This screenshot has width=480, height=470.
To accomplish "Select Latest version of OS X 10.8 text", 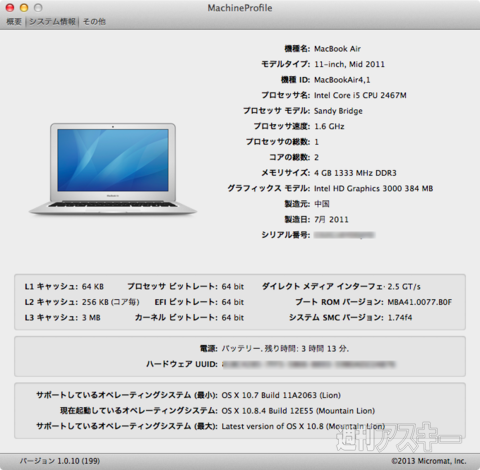I will coord(303,426).
